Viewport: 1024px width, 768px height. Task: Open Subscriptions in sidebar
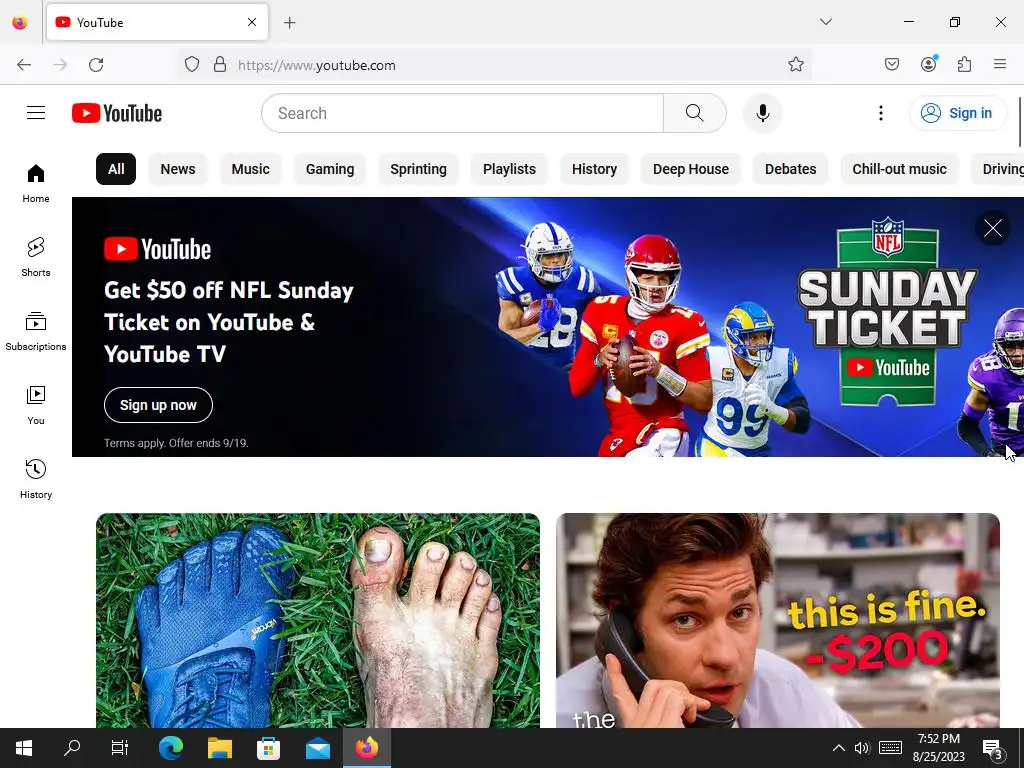tap(36, 332)
